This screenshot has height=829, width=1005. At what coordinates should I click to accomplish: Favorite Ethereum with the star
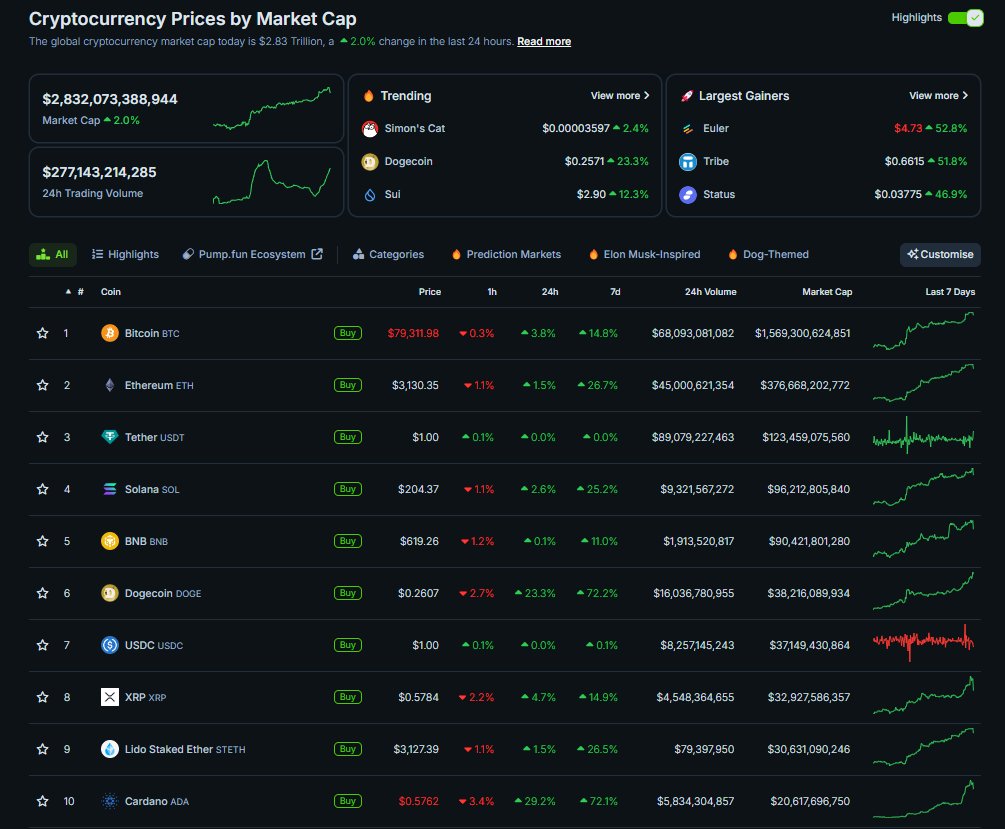pos(42,385)
